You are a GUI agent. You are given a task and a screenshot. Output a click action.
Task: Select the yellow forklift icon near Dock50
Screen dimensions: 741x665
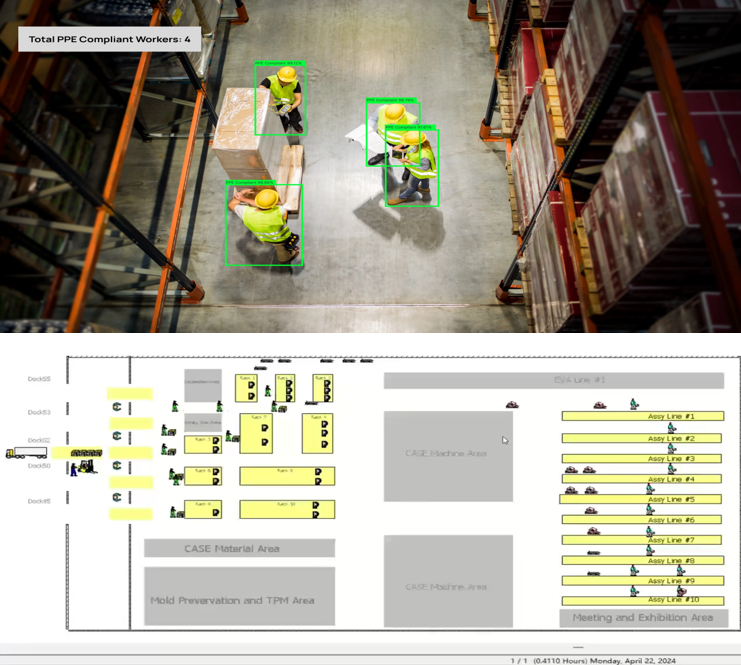pyautogui.click(x=88, y=467)
